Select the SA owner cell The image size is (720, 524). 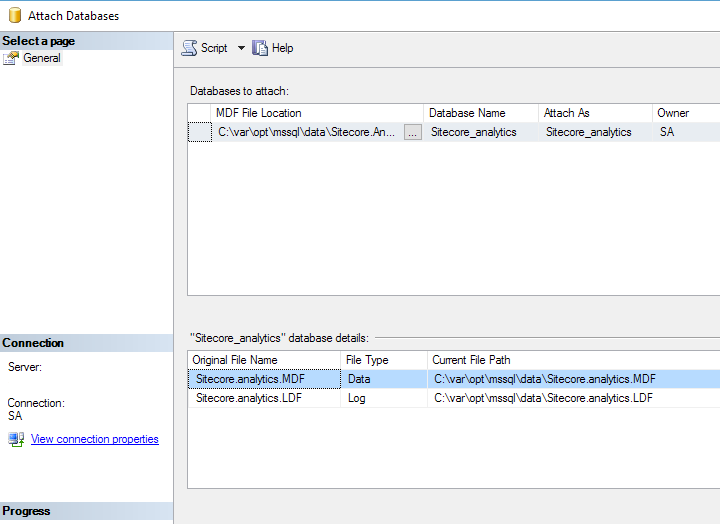[686, 132]
